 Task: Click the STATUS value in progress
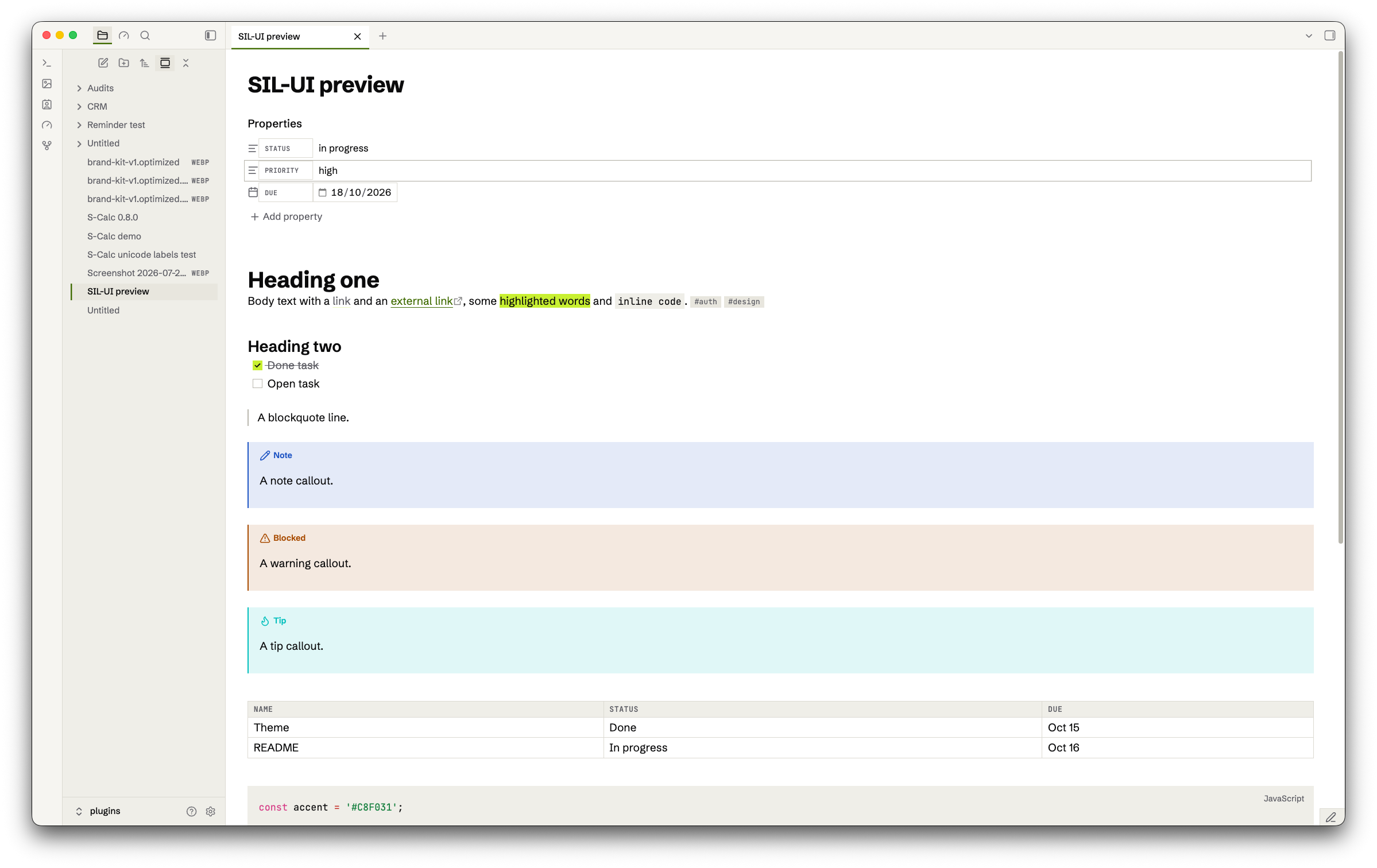click(343, 148)
